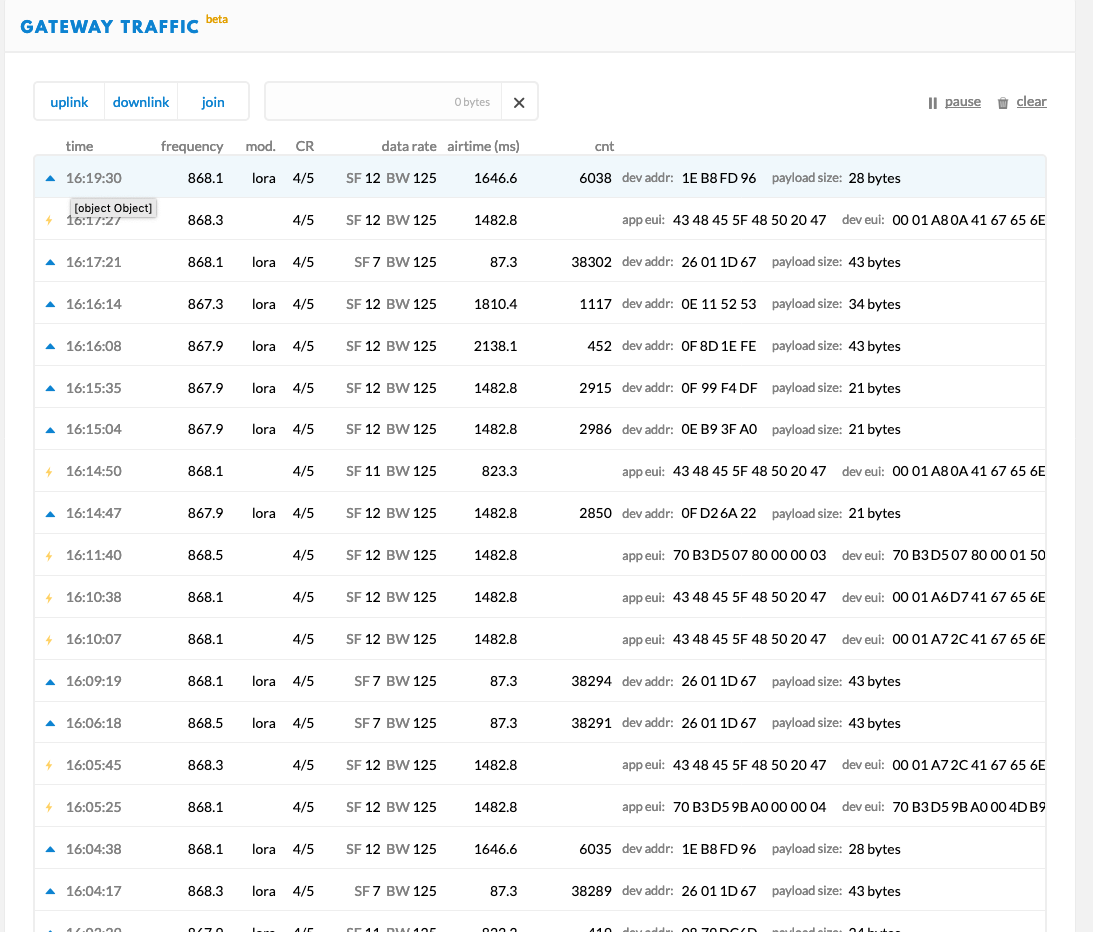
Task: Click the pause icon
Action: (x=933, y=103)
